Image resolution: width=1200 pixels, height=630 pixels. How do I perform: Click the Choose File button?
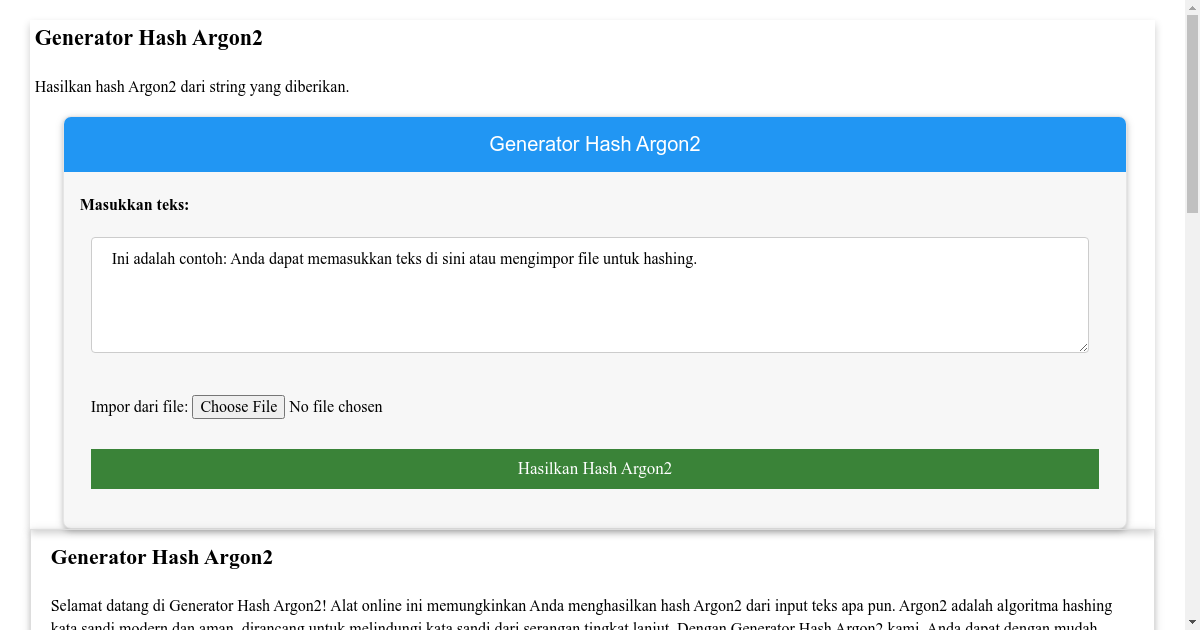pos(238,406)
